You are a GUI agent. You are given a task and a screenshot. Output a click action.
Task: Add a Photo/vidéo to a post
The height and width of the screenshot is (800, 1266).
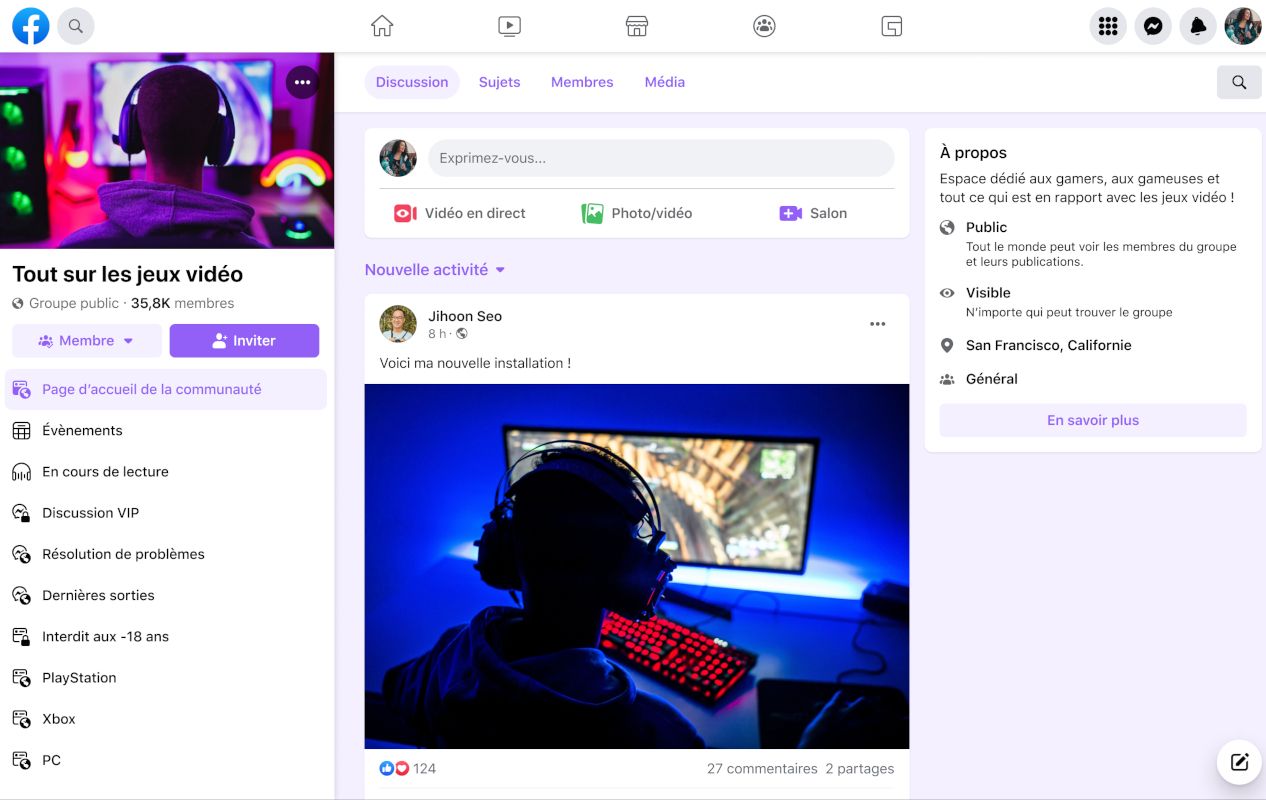[637, 213]
